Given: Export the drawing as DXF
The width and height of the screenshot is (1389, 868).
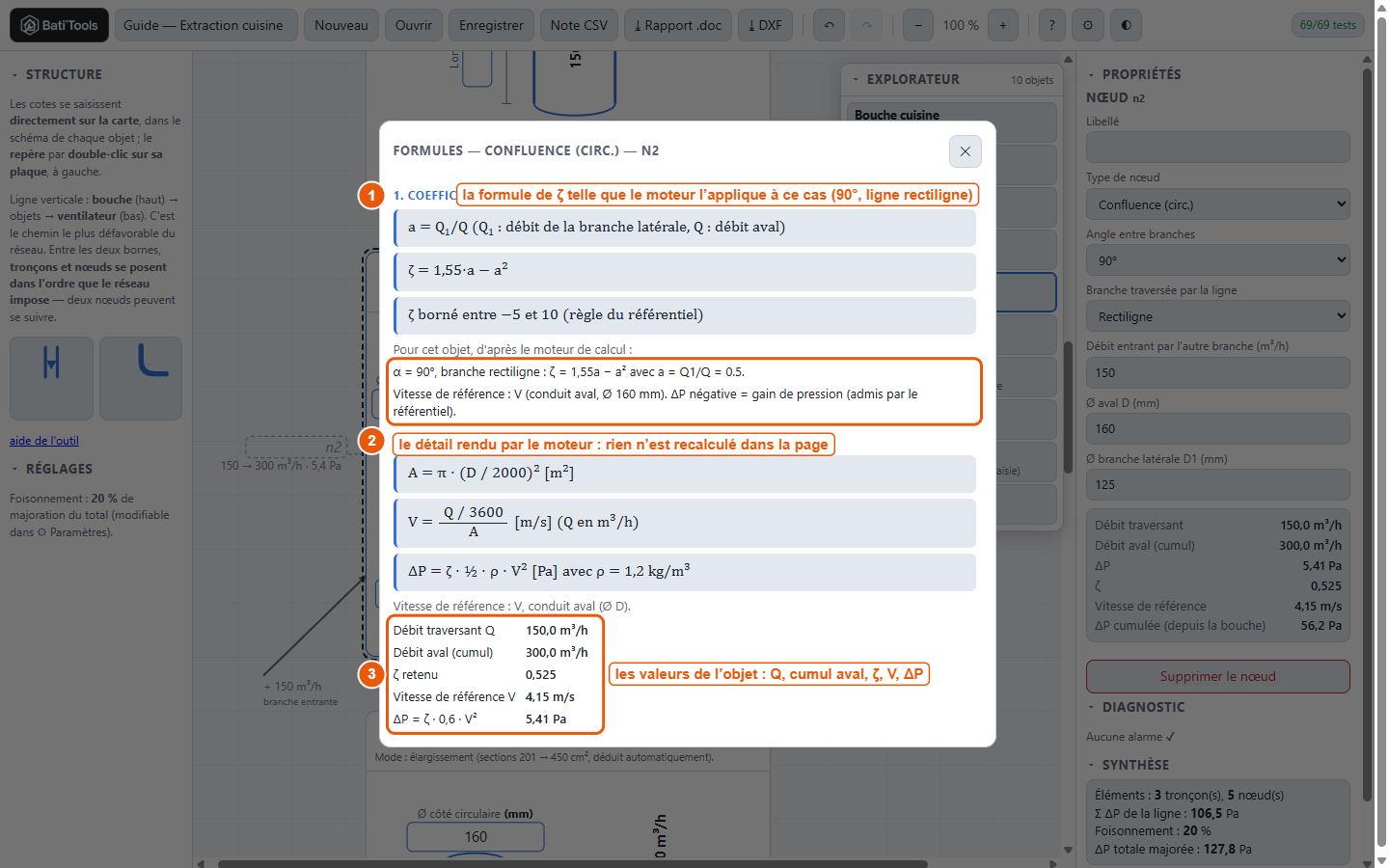Looking at the screenshot, I should (x=765, y=25).
